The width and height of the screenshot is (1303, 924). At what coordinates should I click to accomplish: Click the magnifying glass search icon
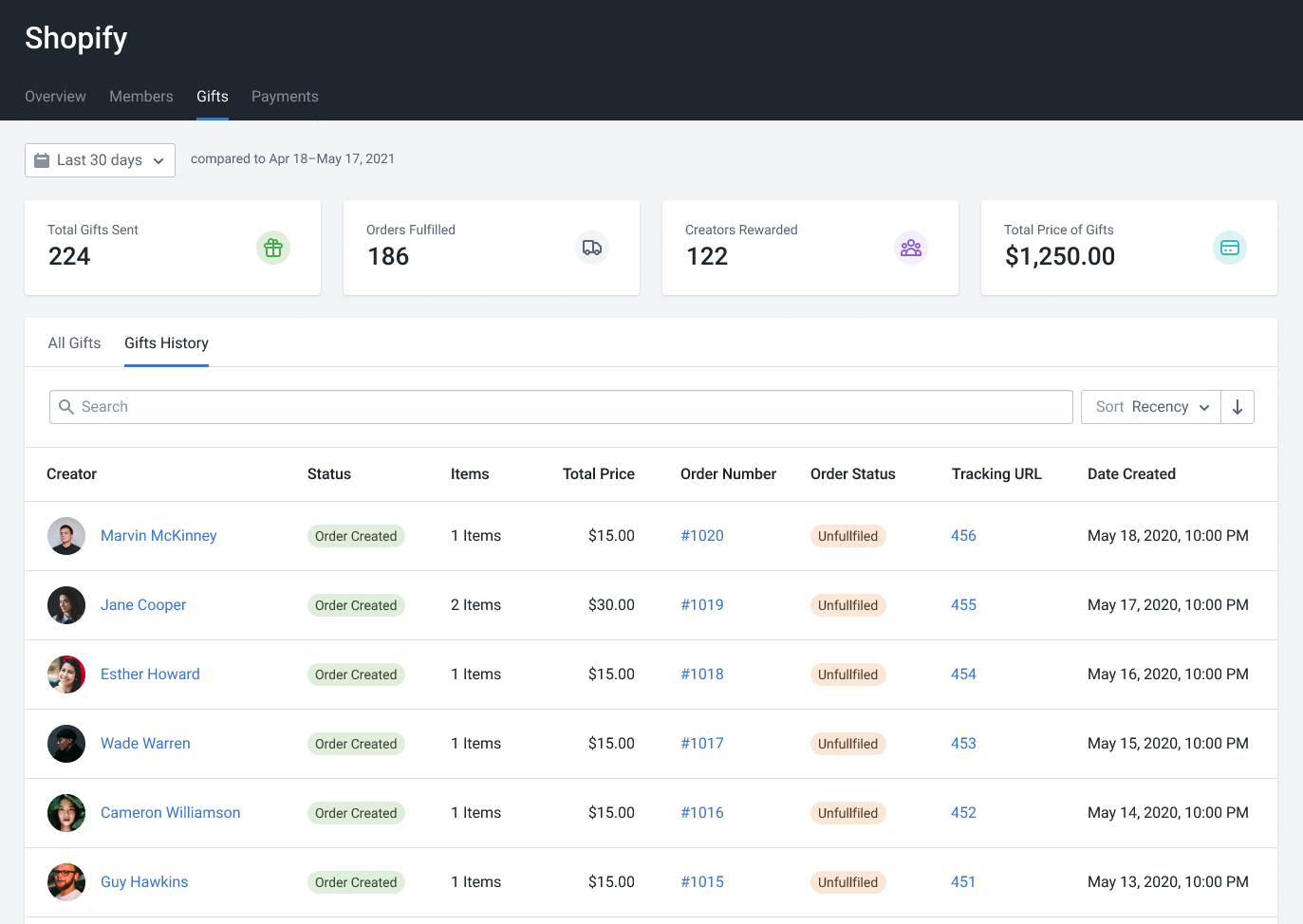click(66, 407)
